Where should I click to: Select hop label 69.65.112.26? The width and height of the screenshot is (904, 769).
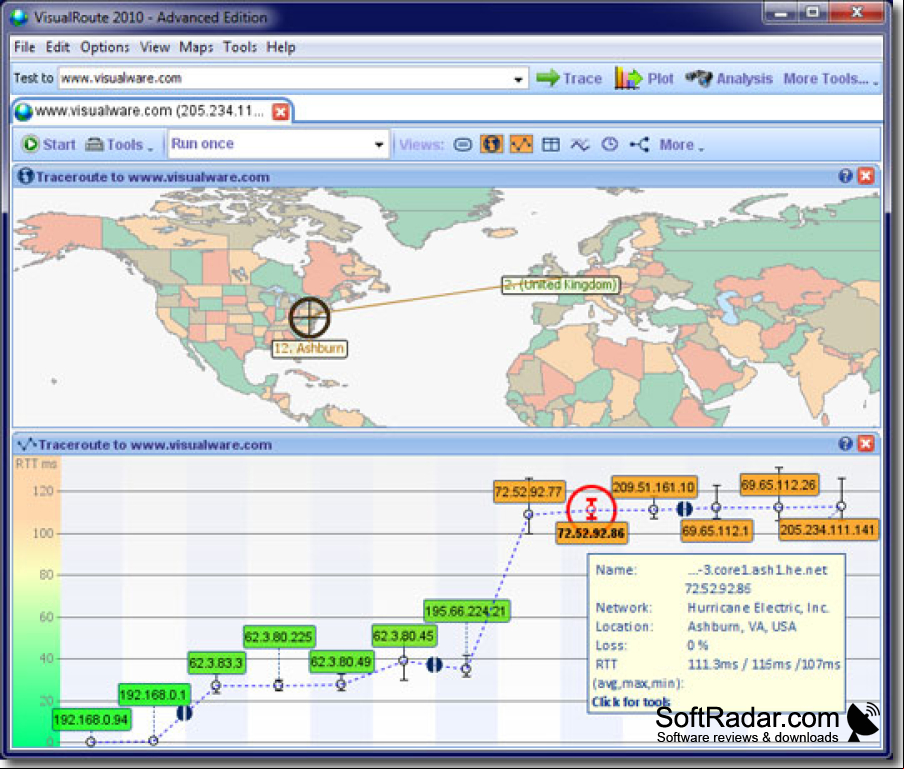point(779,485)
